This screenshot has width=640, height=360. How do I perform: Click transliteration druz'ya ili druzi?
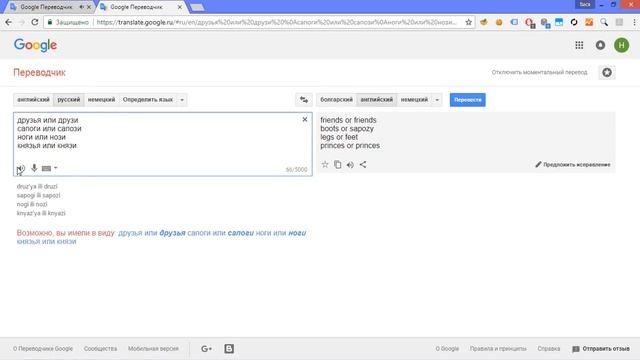point(37,187)
